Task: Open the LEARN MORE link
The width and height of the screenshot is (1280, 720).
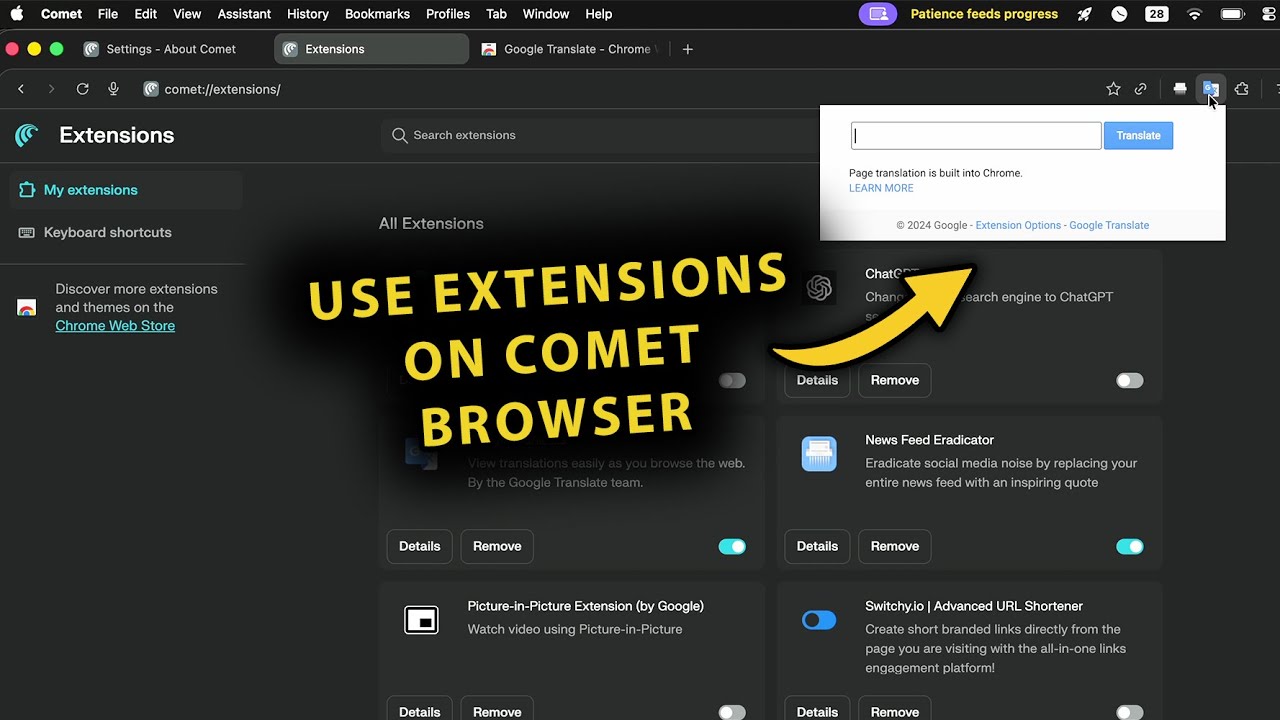Action: [881, 188]
